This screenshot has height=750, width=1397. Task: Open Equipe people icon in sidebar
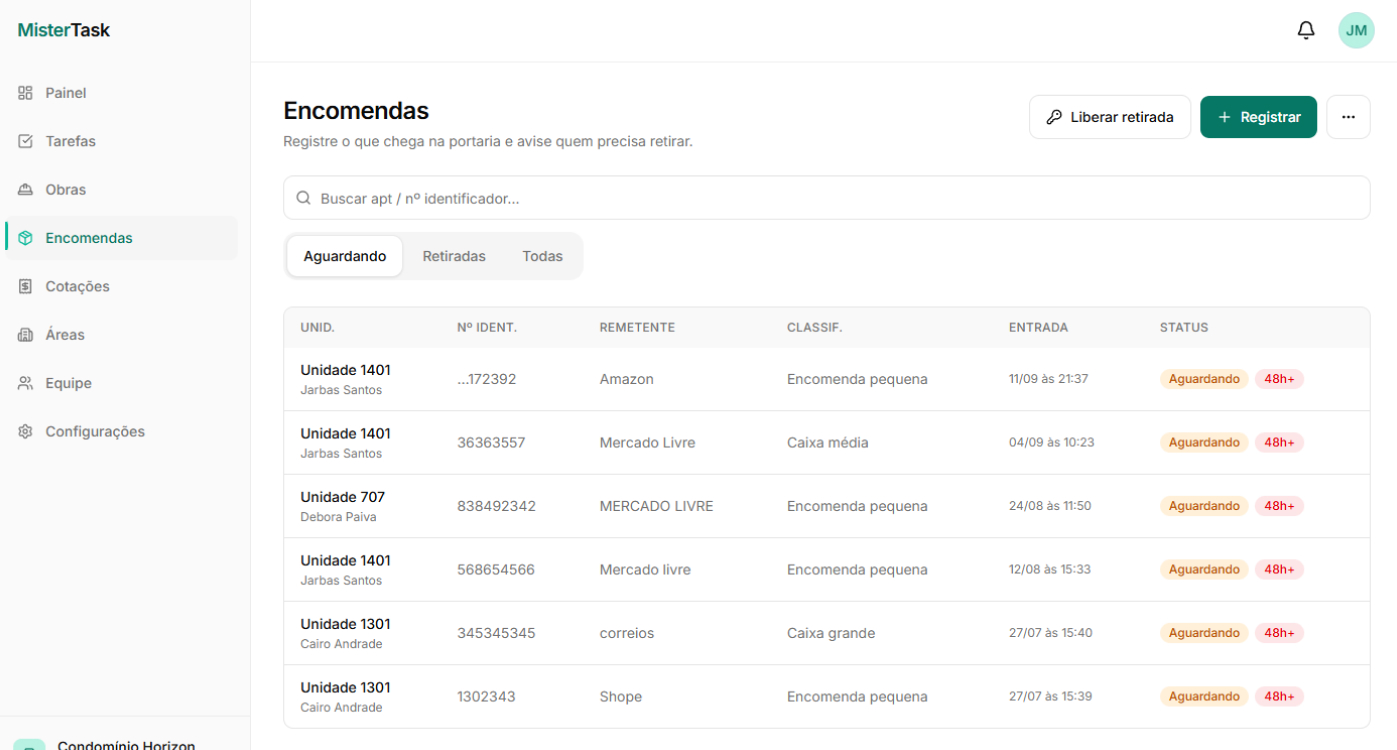26,383
